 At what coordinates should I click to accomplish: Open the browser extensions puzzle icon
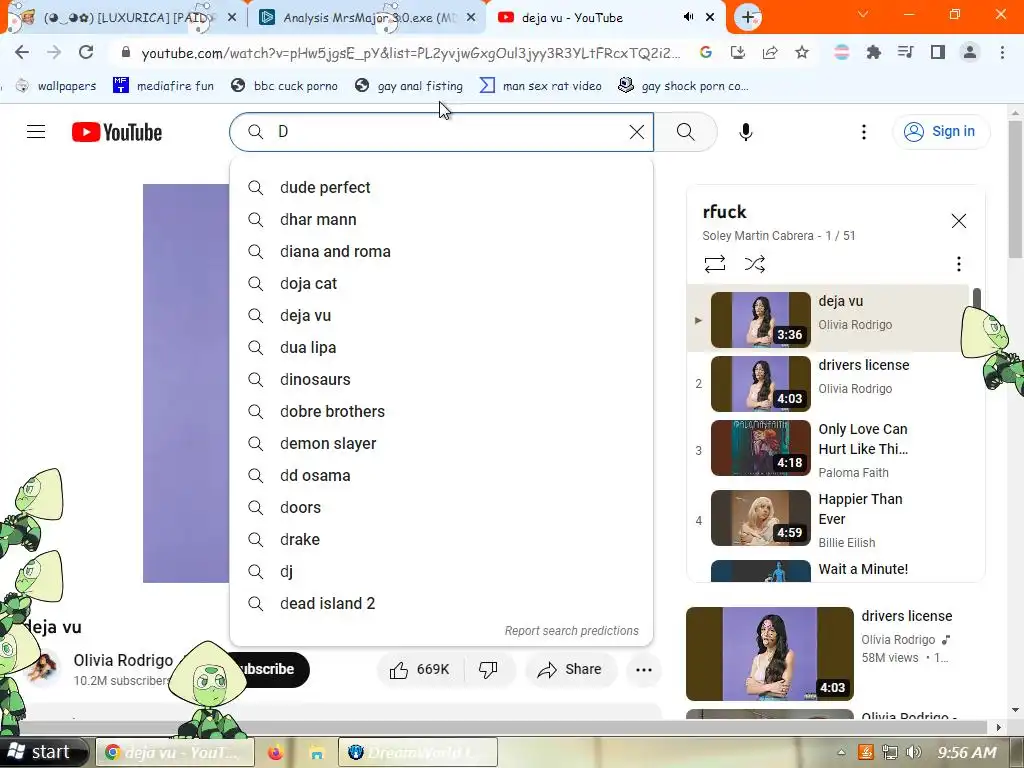coord(874,52)
